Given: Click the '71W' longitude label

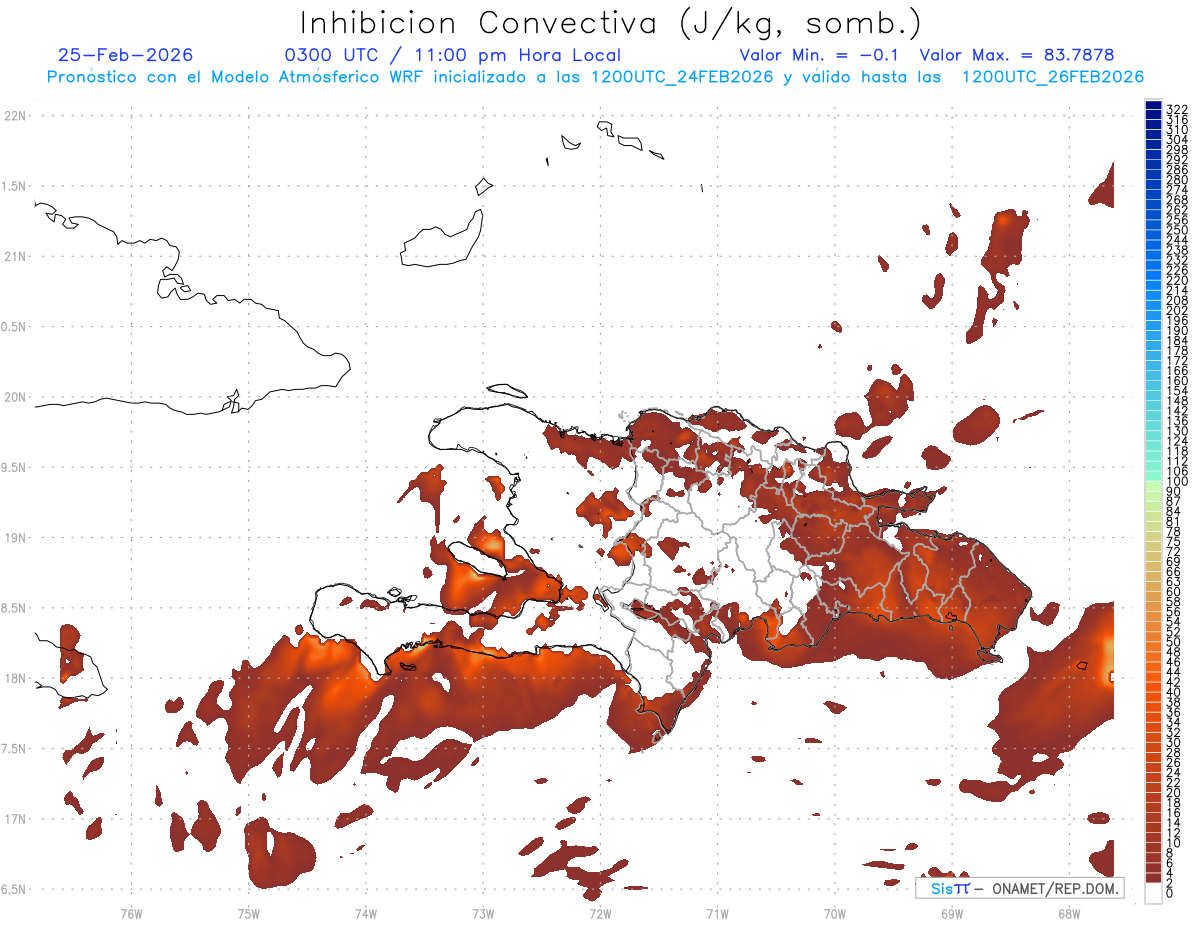Looking at the screenshot, I should pos(717,913).
